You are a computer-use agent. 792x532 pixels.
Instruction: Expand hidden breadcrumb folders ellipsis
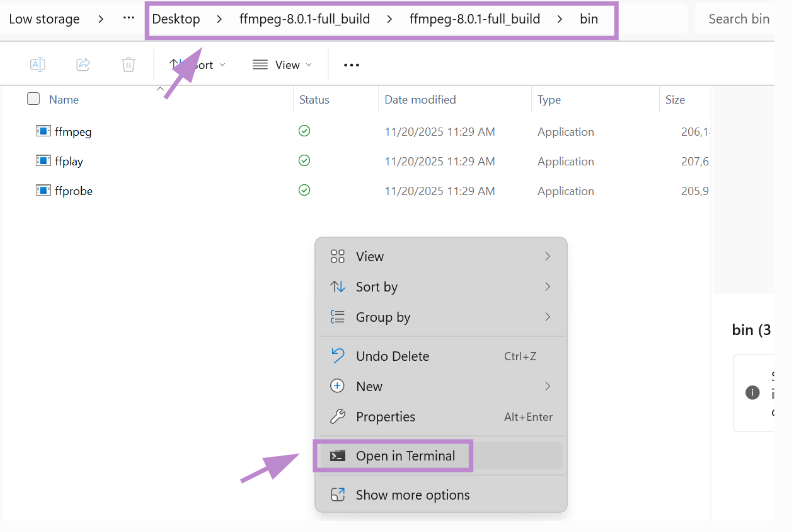point(129,18)
